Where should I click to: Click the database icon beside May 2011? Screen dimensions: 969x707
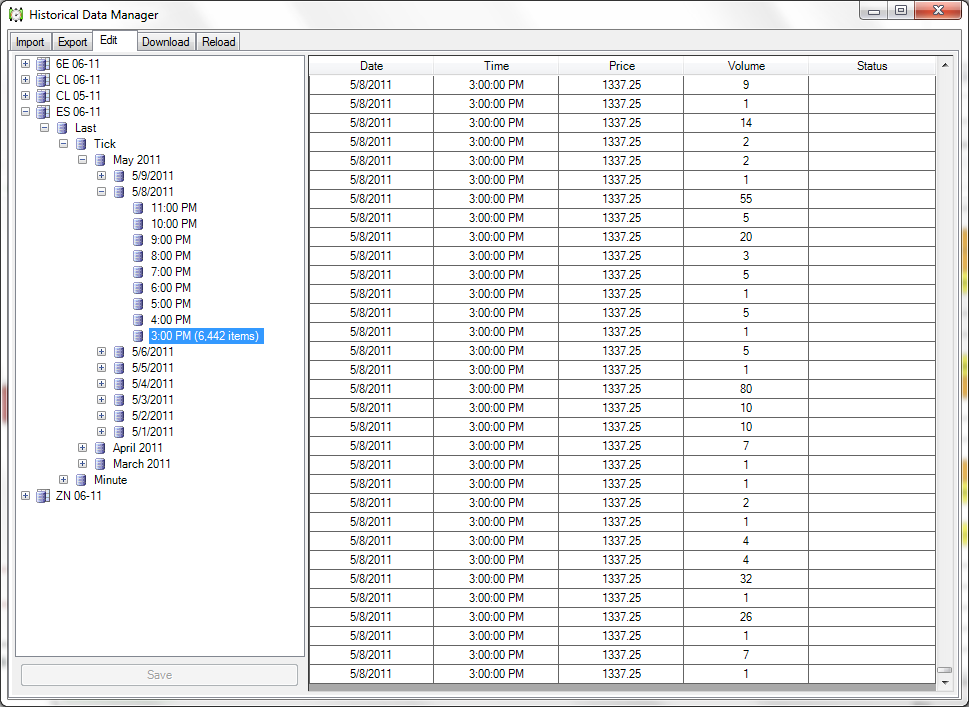[x=100, y=160]
